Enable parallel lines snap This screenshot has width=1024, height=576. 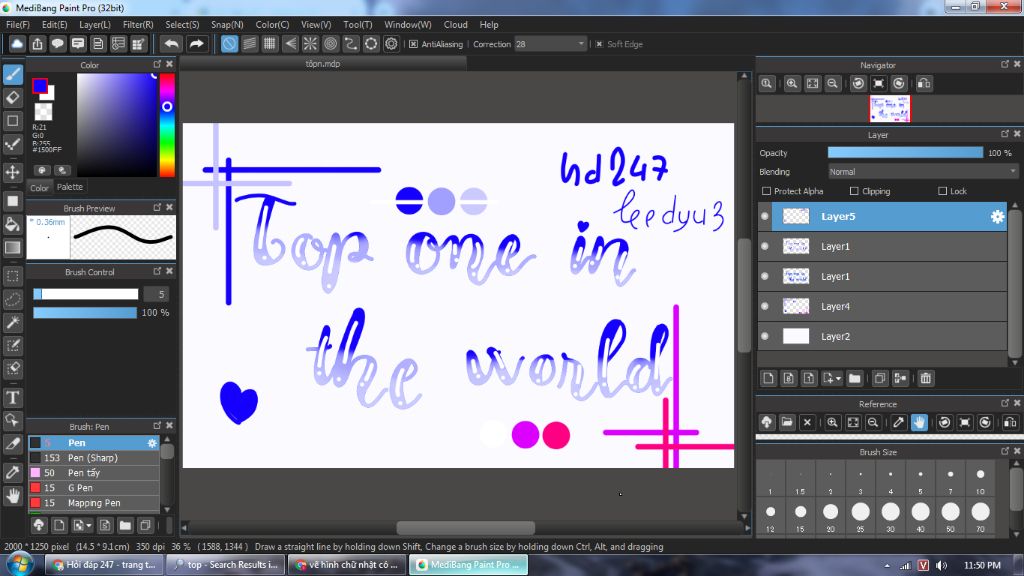coord(249,44)
